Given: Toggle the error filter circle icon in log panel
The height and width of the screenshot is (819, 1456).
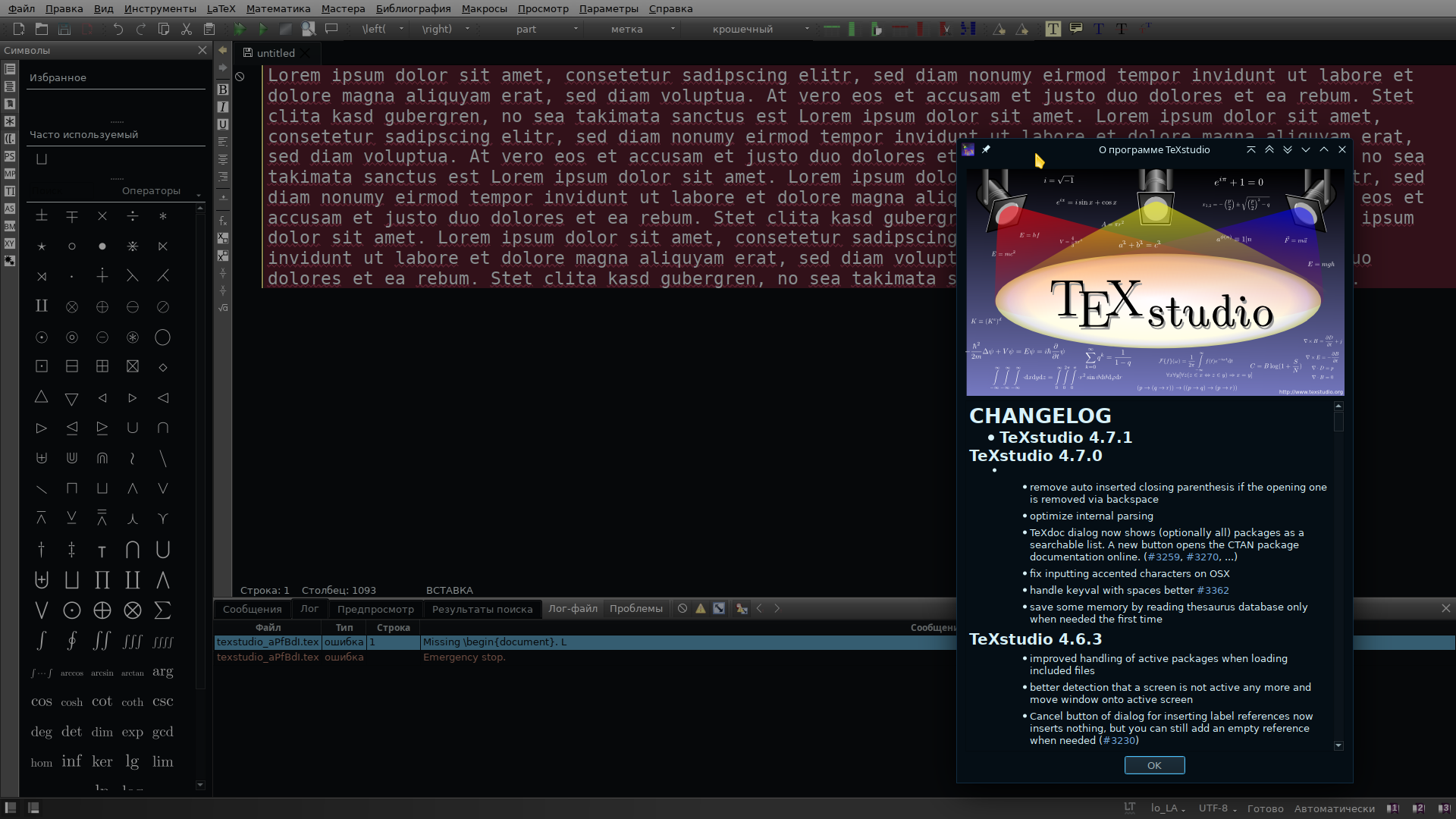Looking at the screenshot, I should tap(682, 608).
